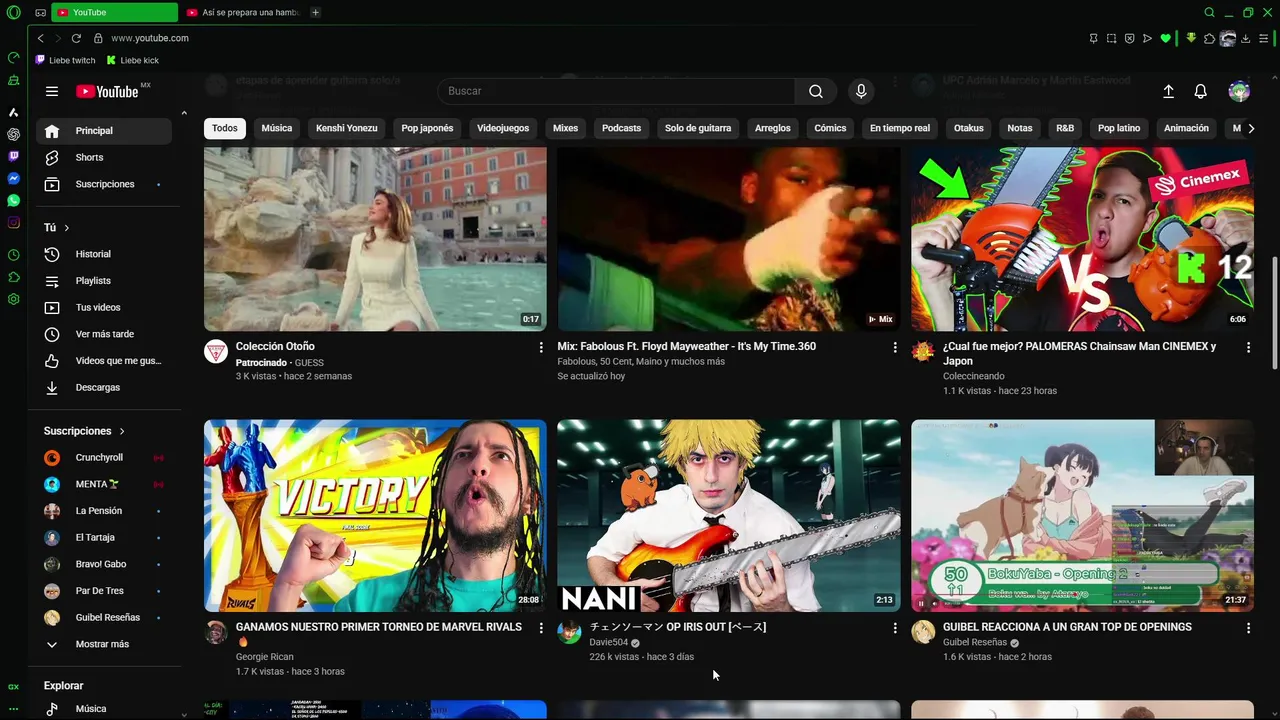Open options for Marvel Rivals torneo video
1280x720 pixels.
[x=541, y=628]
